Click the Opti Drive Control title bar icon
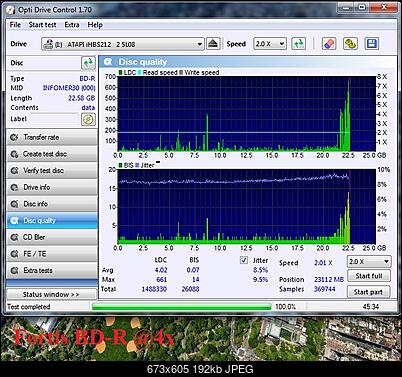 (x=11, y=10)
